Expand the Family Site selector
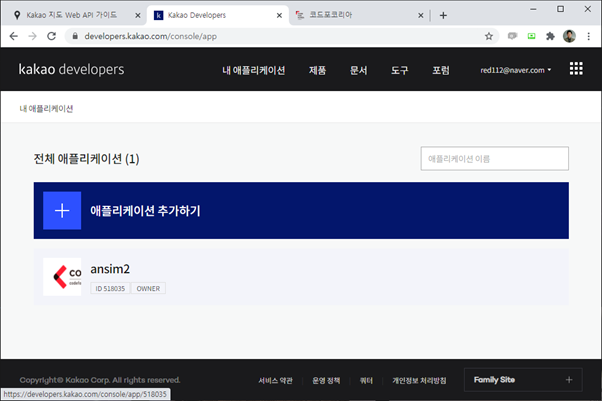 (x=523, y=380)
